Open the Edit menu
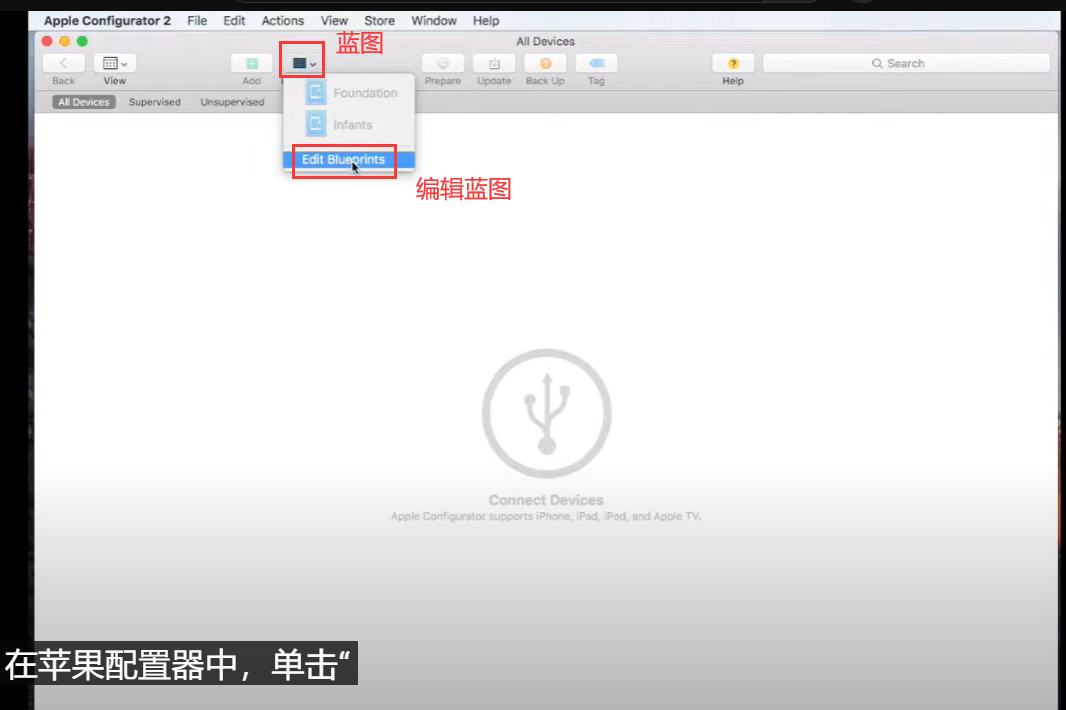This screenshot has height=710, width=1066. (234, 20)
